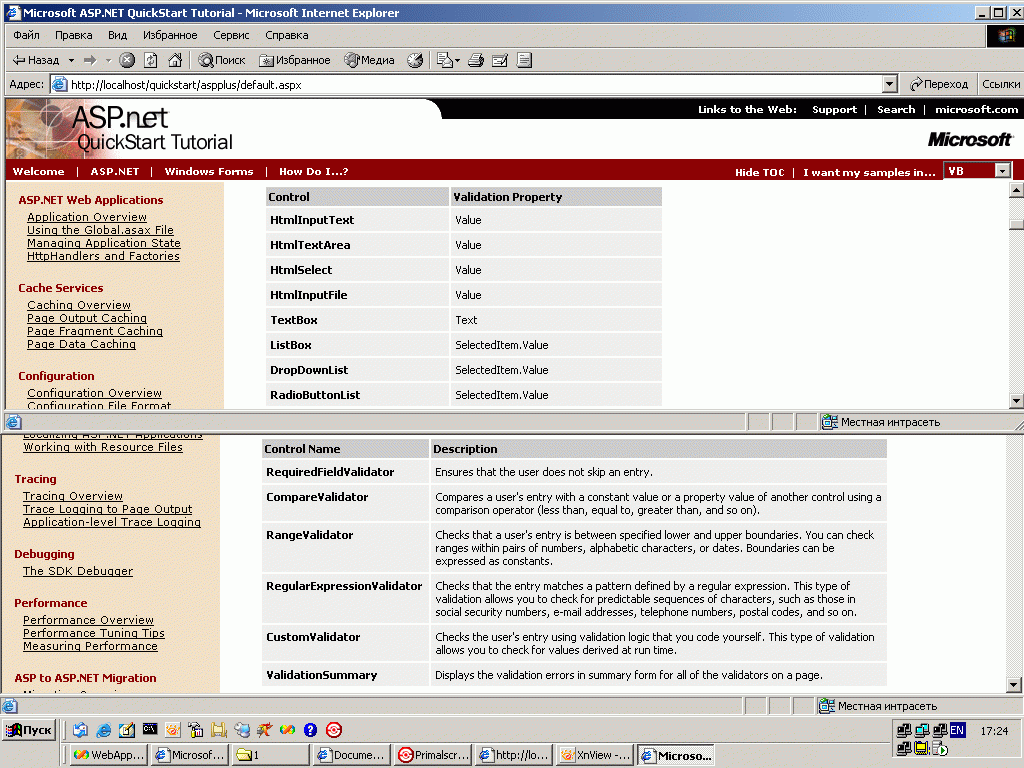Open the Application Overview link

point(87,217)
